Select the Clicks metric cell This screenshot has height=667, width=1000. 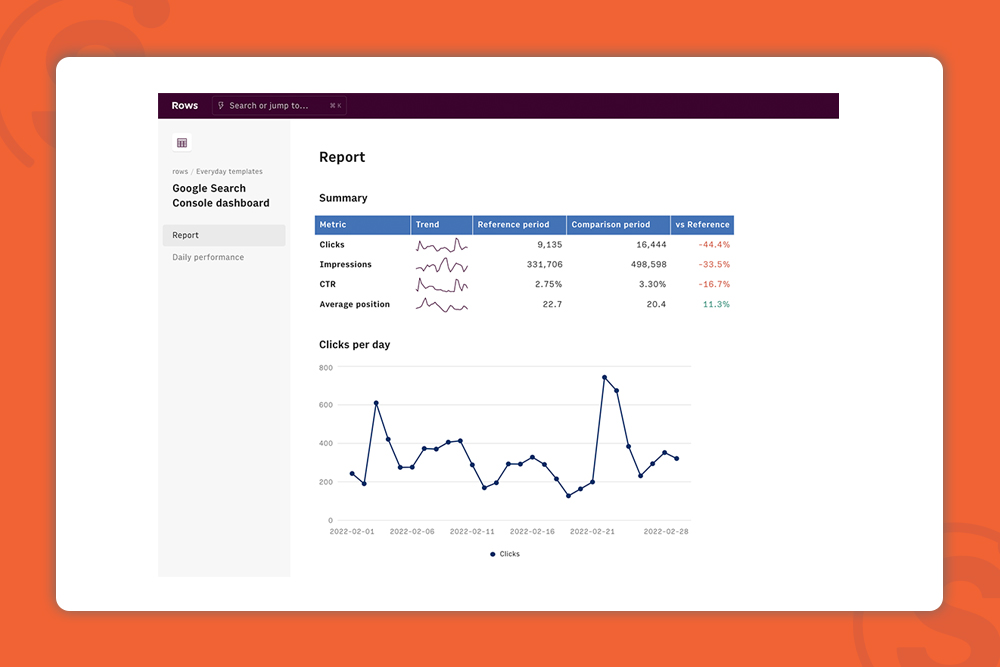(332, 245)
